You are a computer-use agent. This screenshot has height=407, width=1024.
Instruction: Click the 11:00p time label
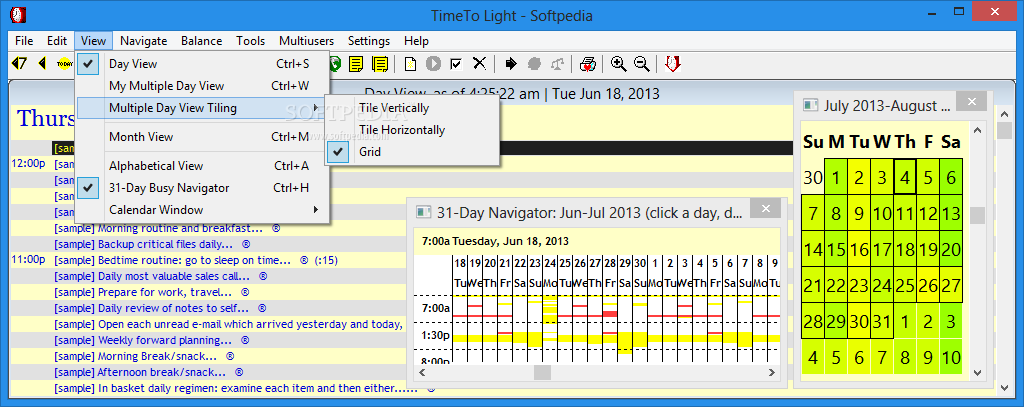pos(28,260)
